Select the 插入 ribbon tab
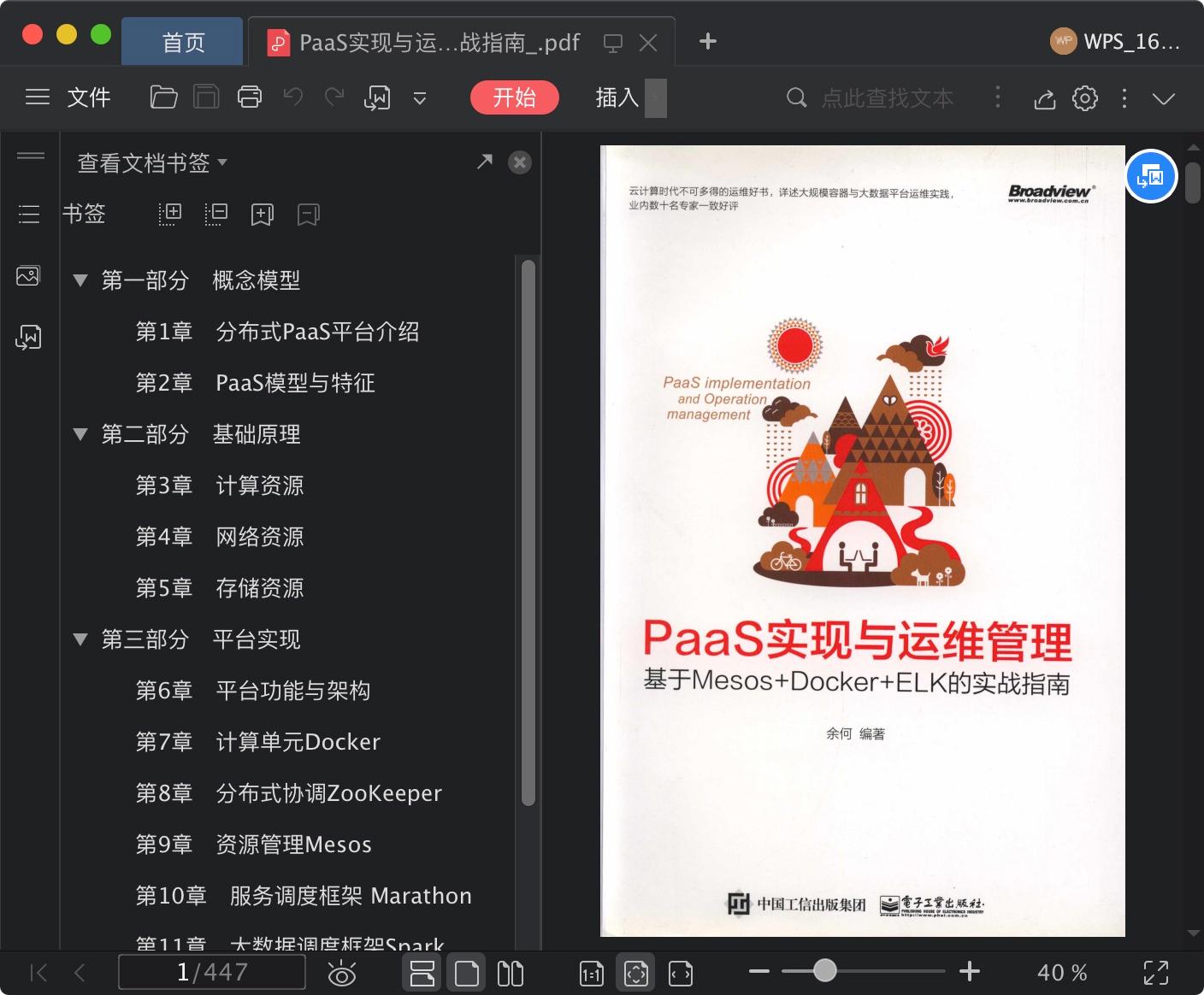 [x=617, y=97]
